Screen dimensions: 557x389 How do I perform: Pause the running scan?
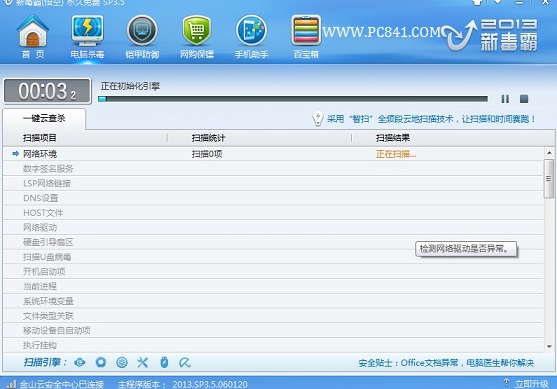(x=505, y=99)
